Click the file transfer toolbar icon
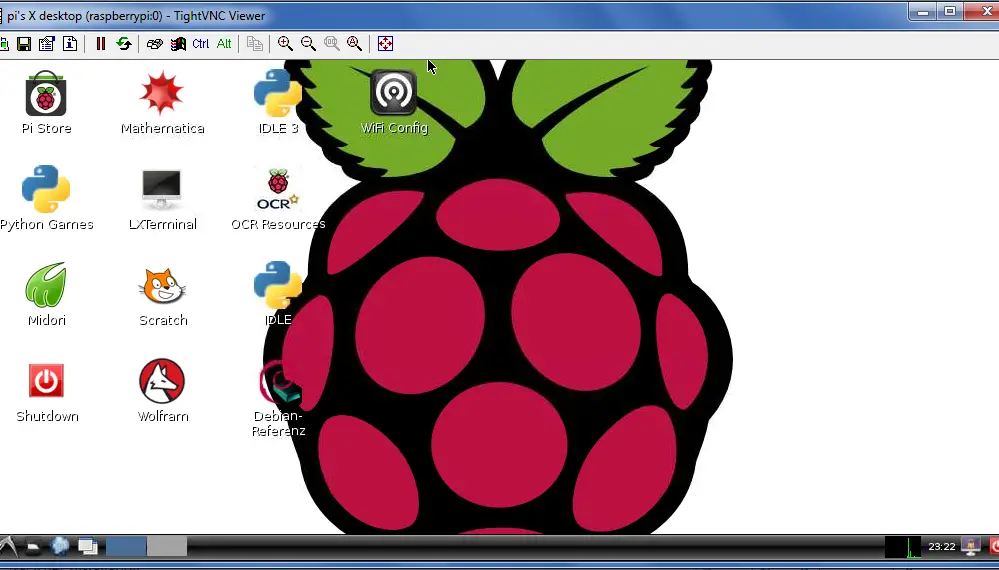This screenshot has height=570, width=999. [254, 43]
